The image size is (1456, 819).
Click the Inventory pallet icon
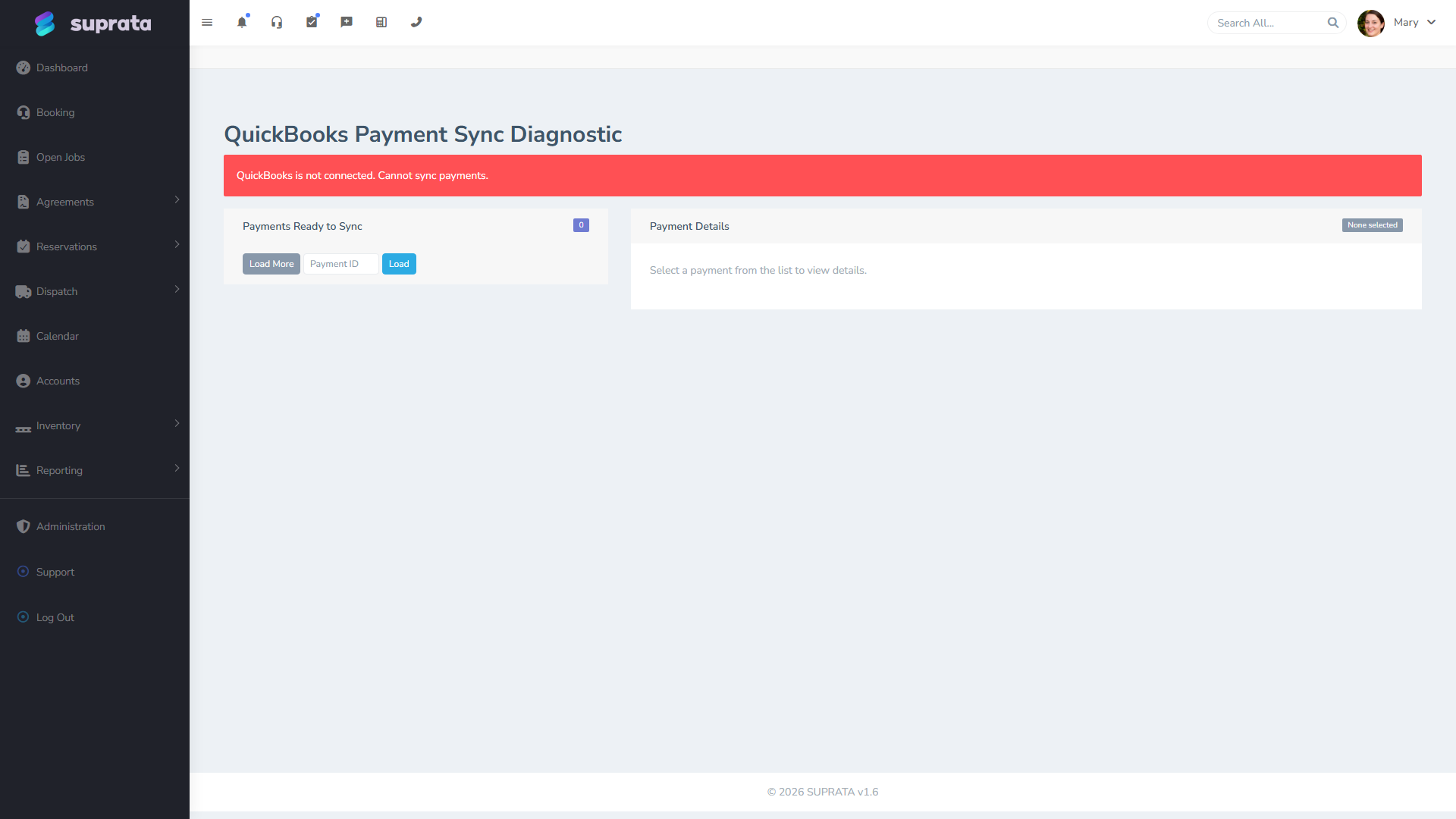pyautogui.click(x=24, y=428)
